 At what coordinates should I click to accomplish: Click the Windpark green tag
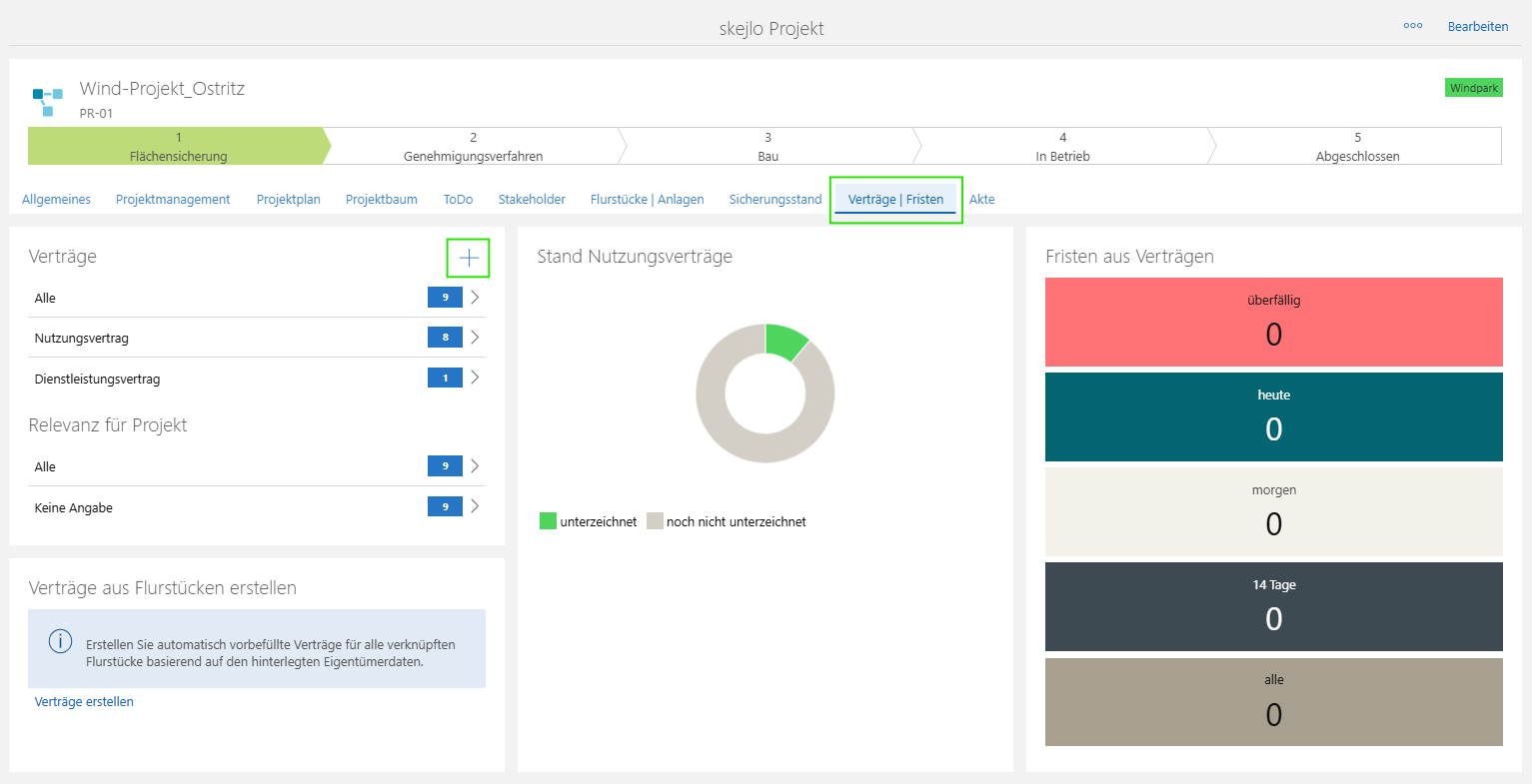pyautogui.click(x=1474, y=88)
